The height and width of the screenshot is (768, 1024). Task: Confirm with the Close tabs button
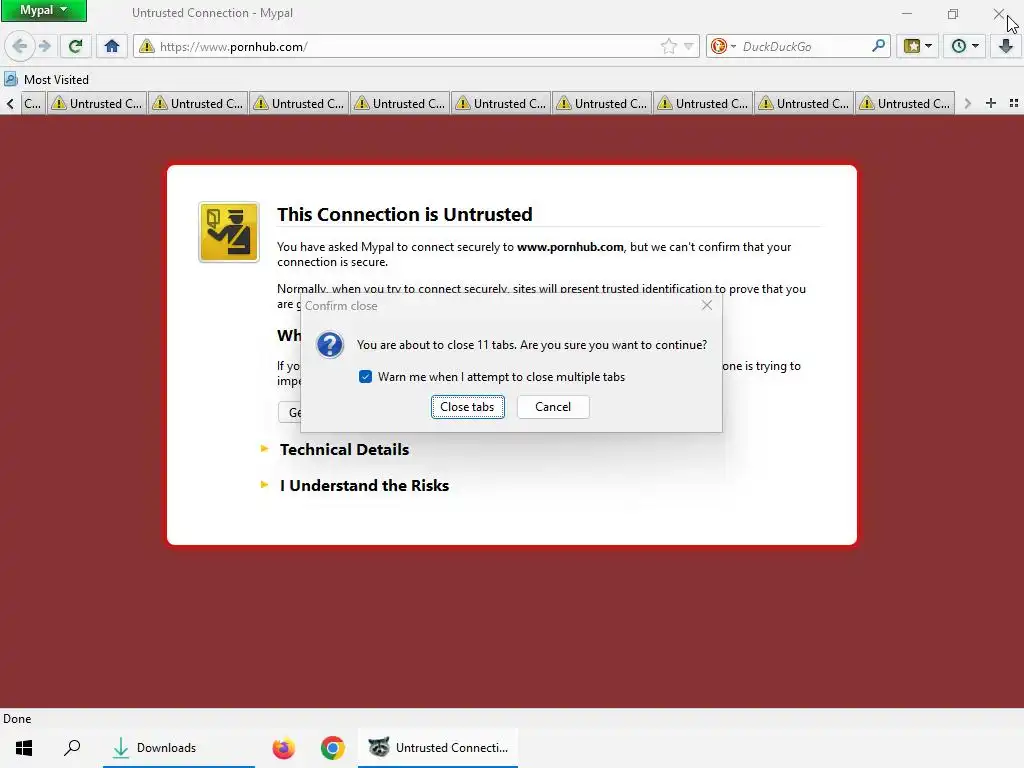point(468,407)
